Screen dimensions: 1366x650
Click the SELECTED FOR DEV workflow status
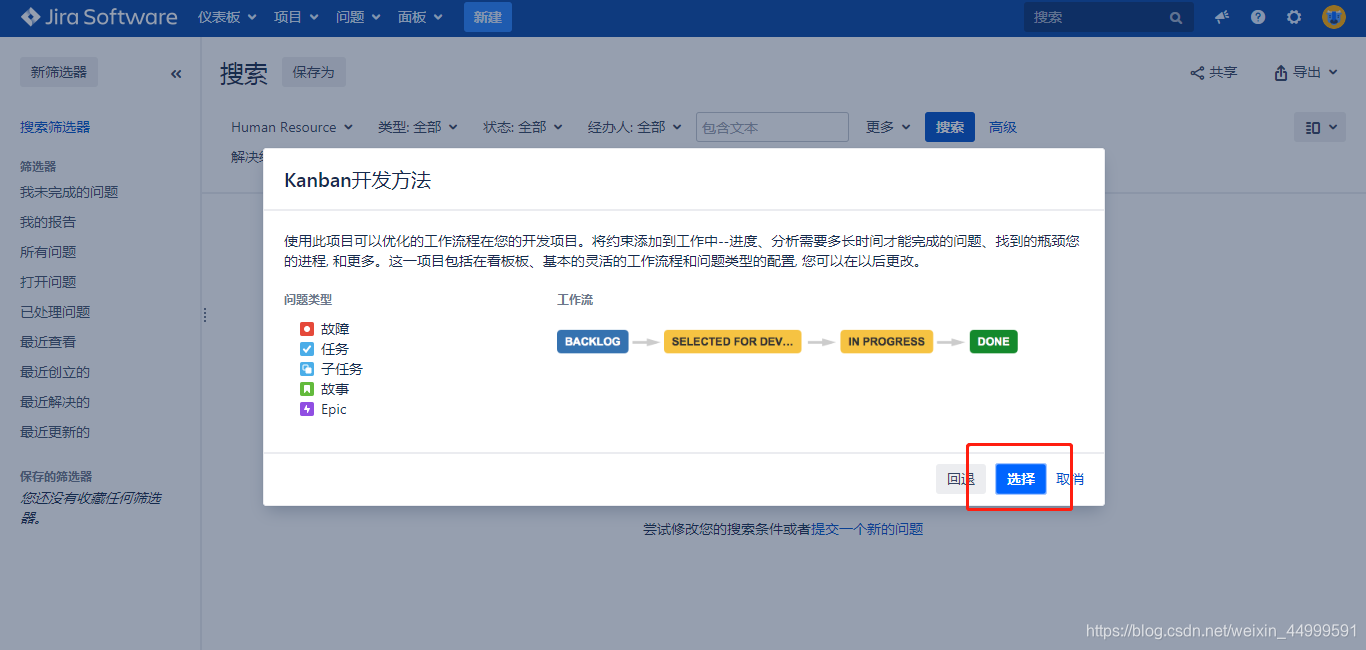pyautogui.click(x=732, y=341)
